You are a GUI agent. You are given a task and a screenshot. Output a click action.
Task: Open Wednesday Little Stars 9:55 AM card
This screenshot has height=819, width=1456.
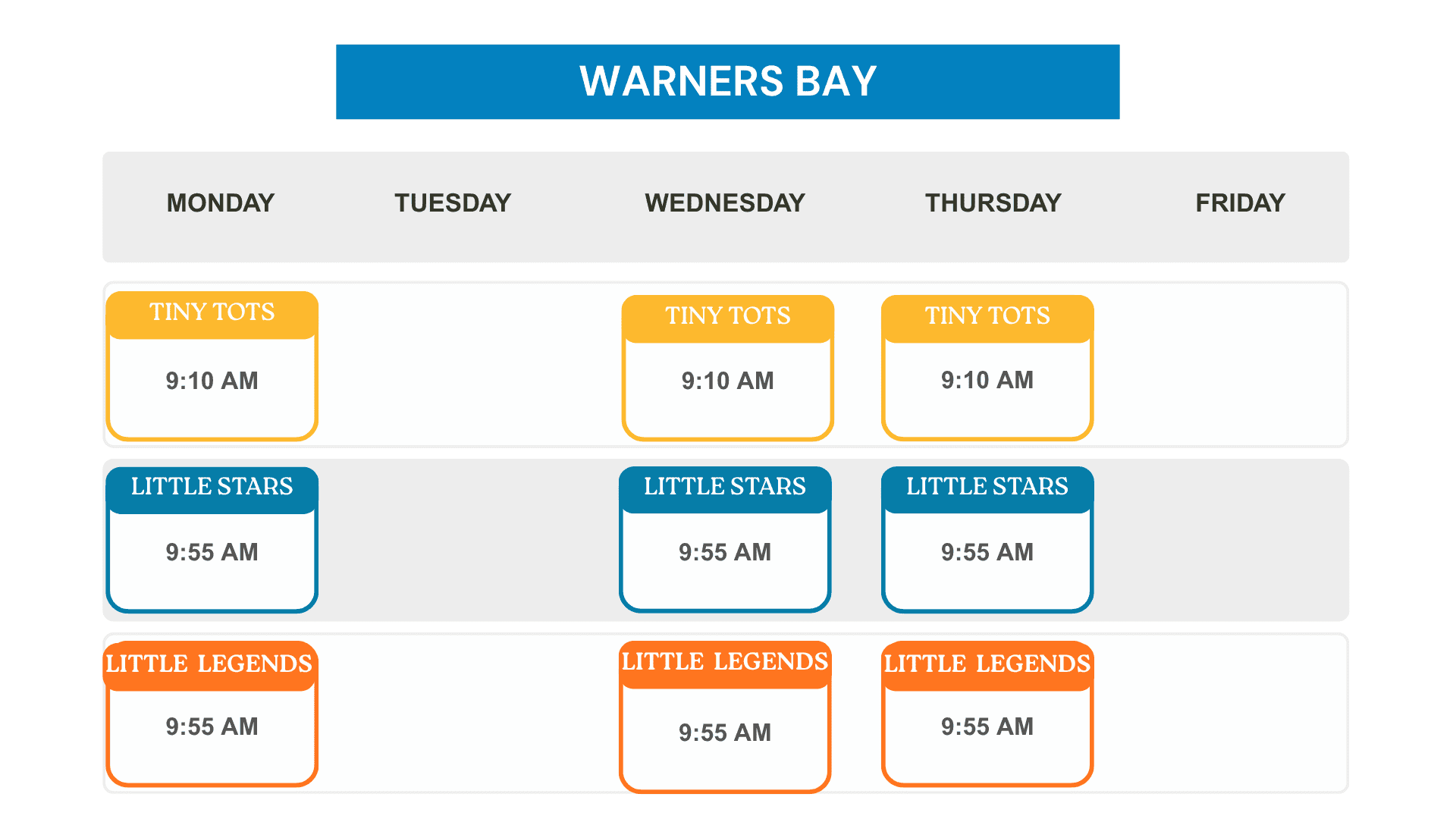[725, 539]
